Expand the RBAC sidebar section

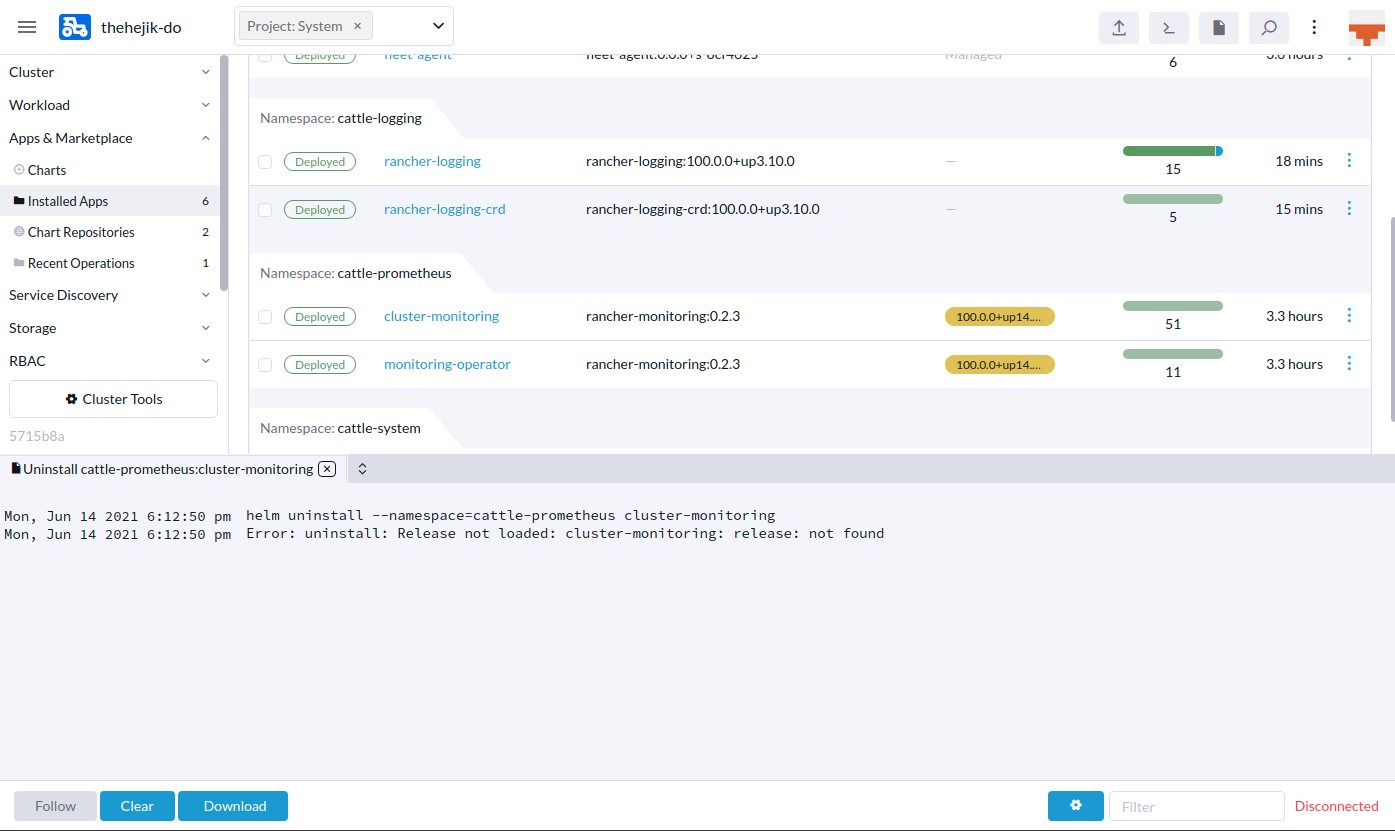110,361
